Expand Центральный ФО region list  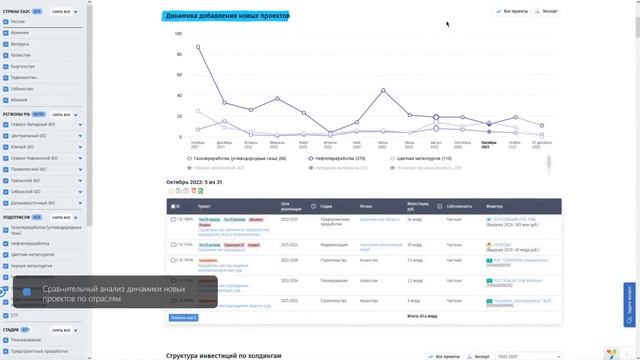[80, 136]
